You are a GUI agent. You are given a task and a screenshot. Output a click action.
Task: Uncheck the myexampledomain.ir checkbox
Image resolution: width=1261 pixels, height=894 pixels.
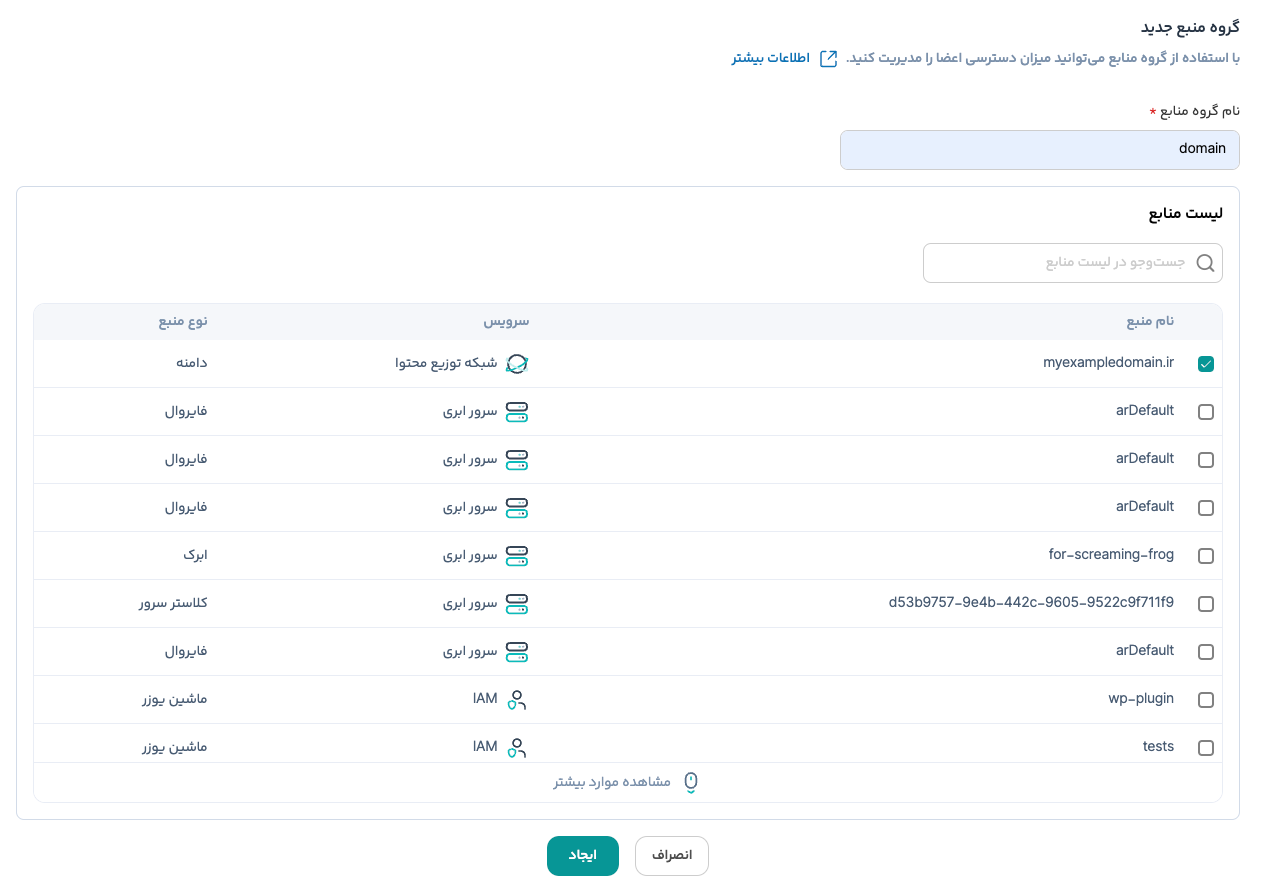pyautogui.click(x=1205, y=365)
